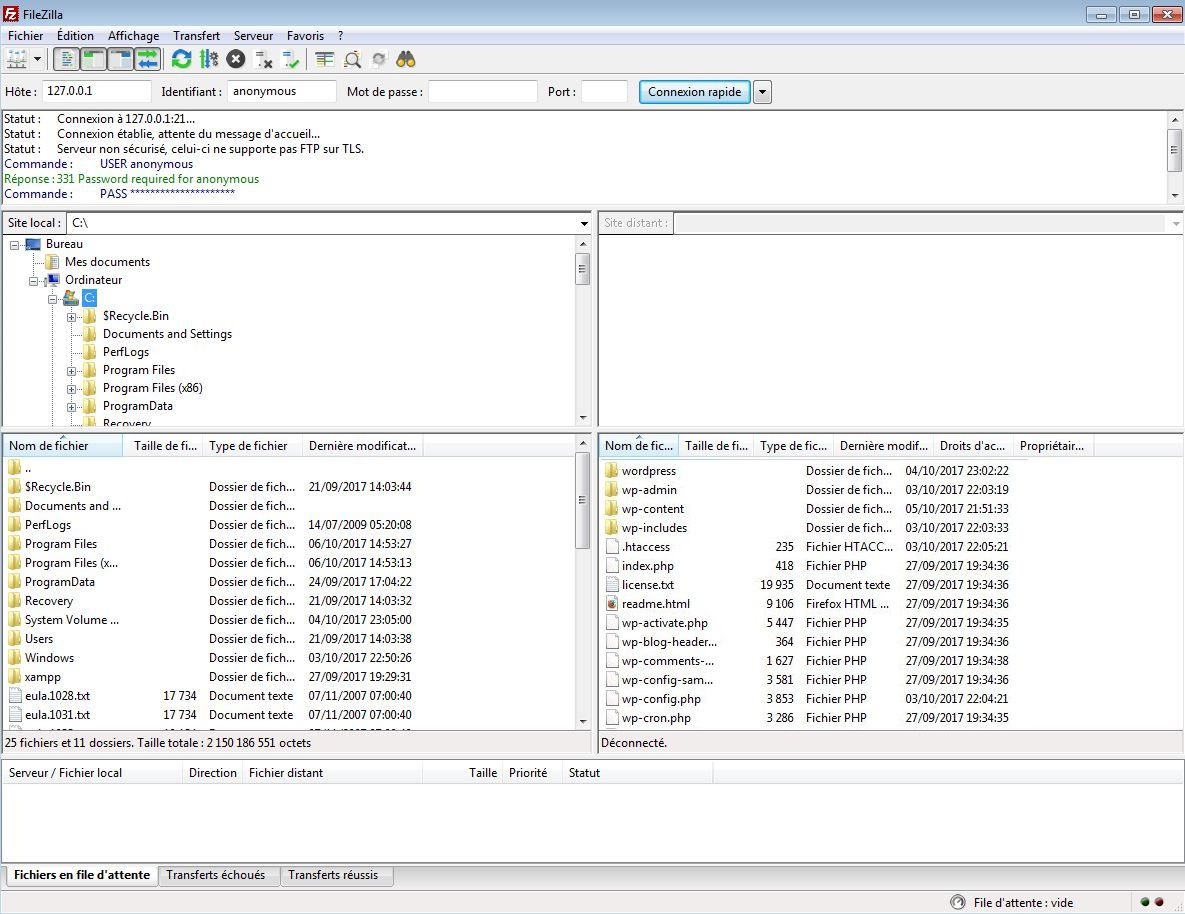Viewport: 1185px width, 914px height.
Task: Select readme.html remote file
Action: click(655, 604)
